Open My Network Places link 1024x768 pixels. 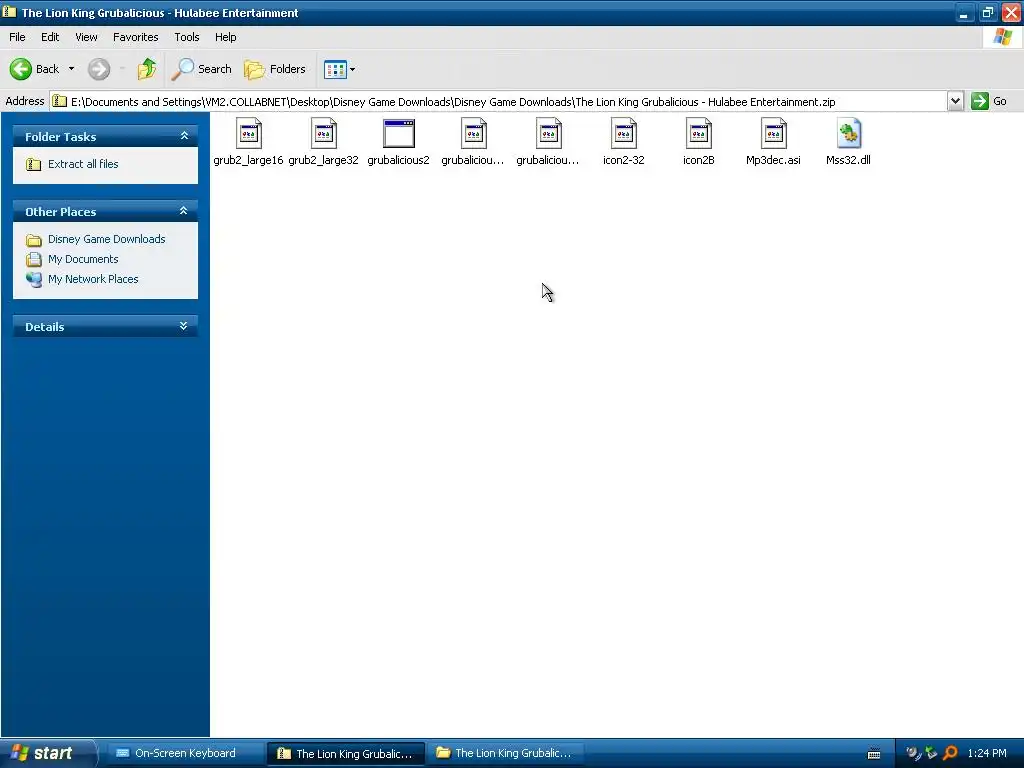pos(93,279)
